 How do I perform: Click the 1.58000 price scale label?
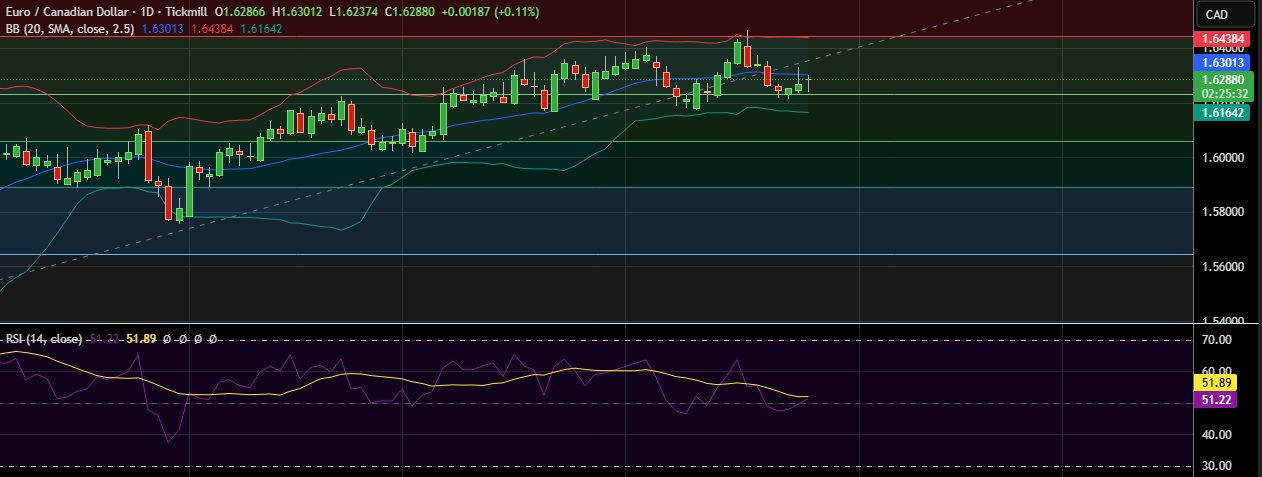click(x=1223, y=213)
